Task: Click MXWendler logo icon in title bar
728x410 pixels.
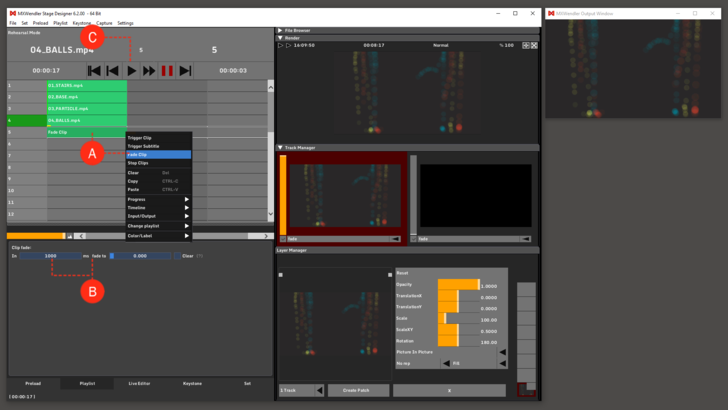Action: [13, 13]
